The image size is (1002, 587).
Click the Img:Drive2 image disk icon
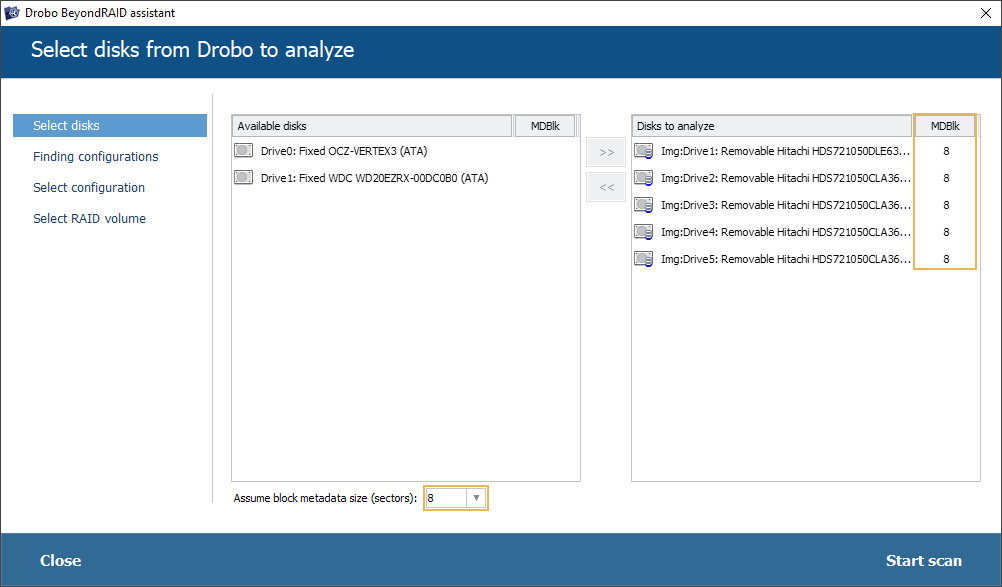(x=644, y=178)
